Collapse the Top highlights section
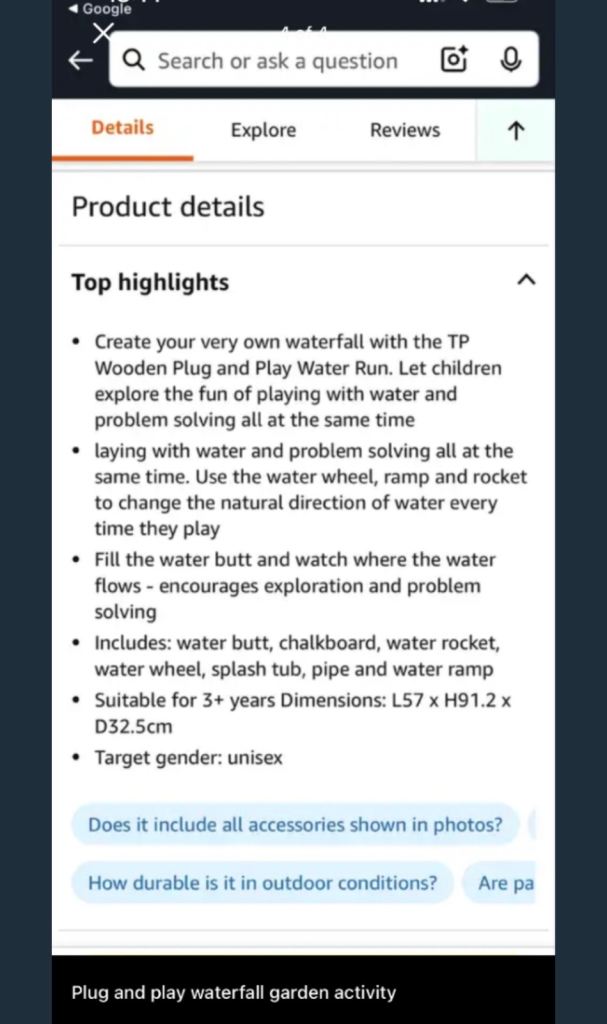This screenshot has width=607, height=1024. coord(526,280)
